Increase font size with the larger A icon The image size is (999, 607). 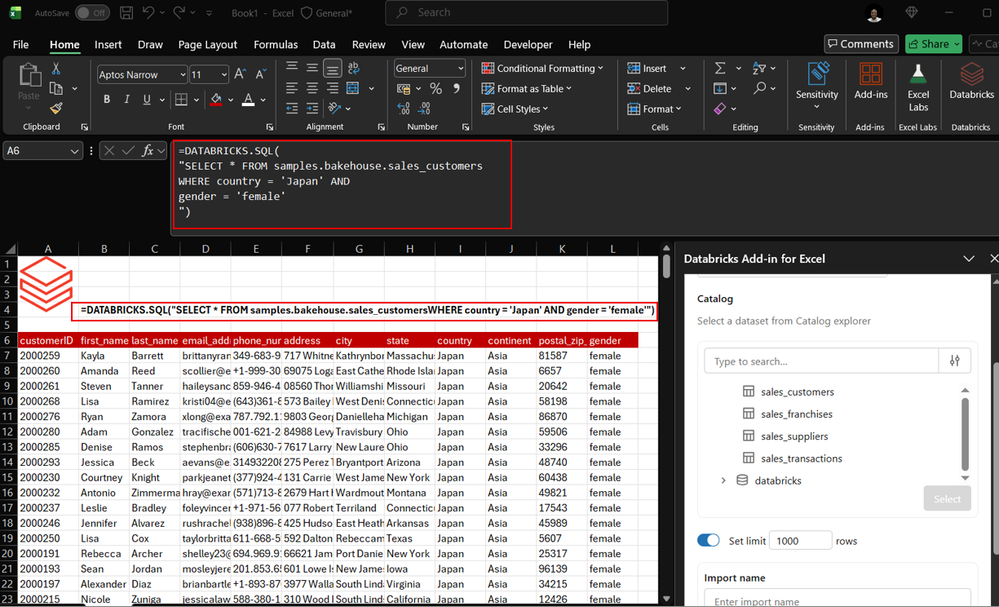(240, 75)
